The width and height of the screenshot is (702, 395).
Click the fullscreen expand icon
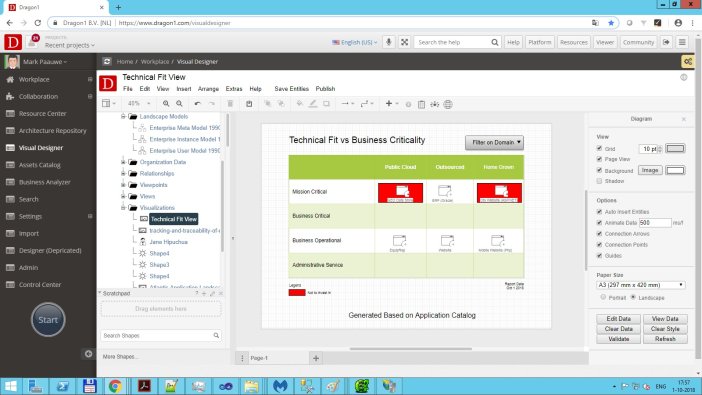(404, 42)
